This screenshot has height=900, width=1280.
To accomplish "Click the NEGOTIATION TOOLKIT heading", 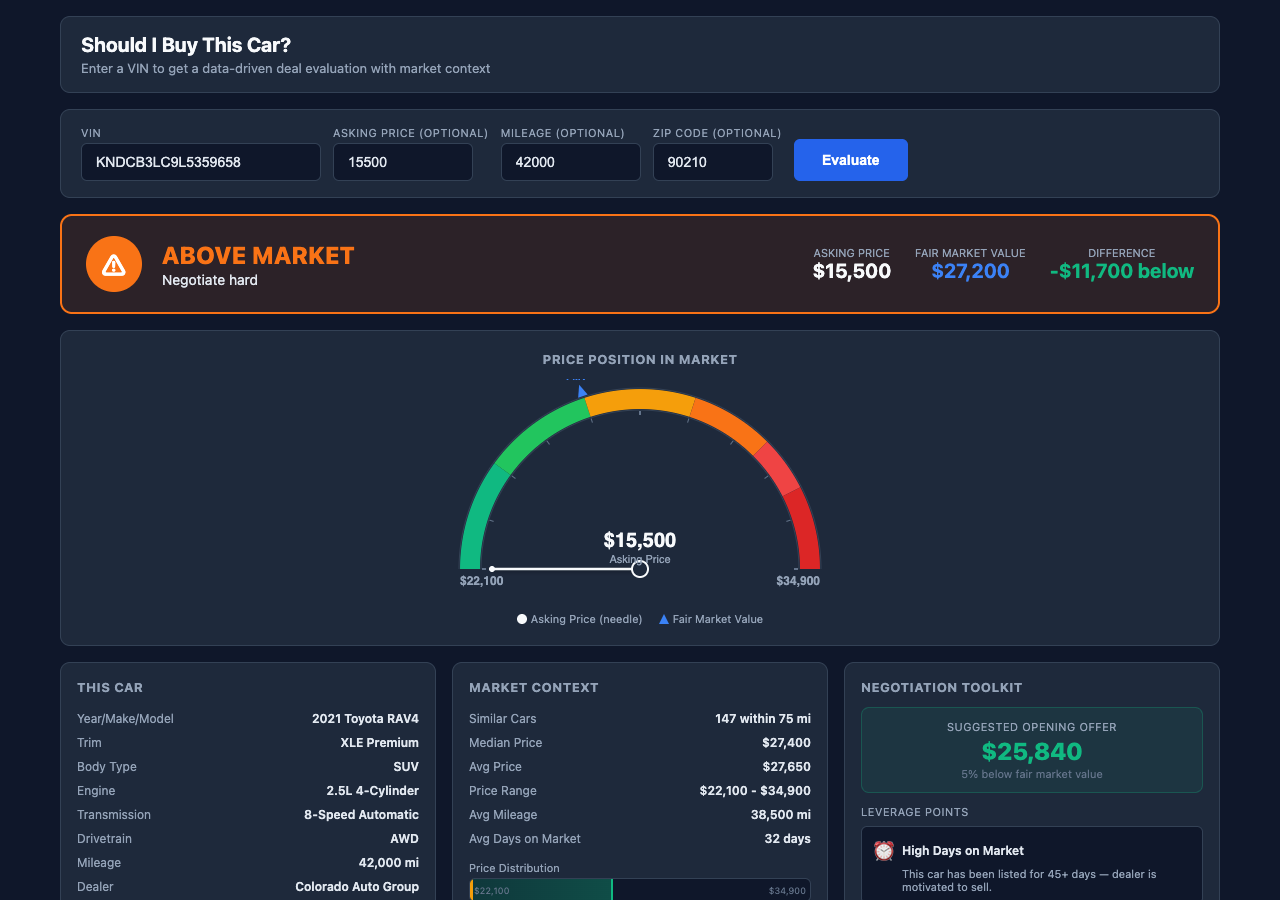I will click(941, 687).
